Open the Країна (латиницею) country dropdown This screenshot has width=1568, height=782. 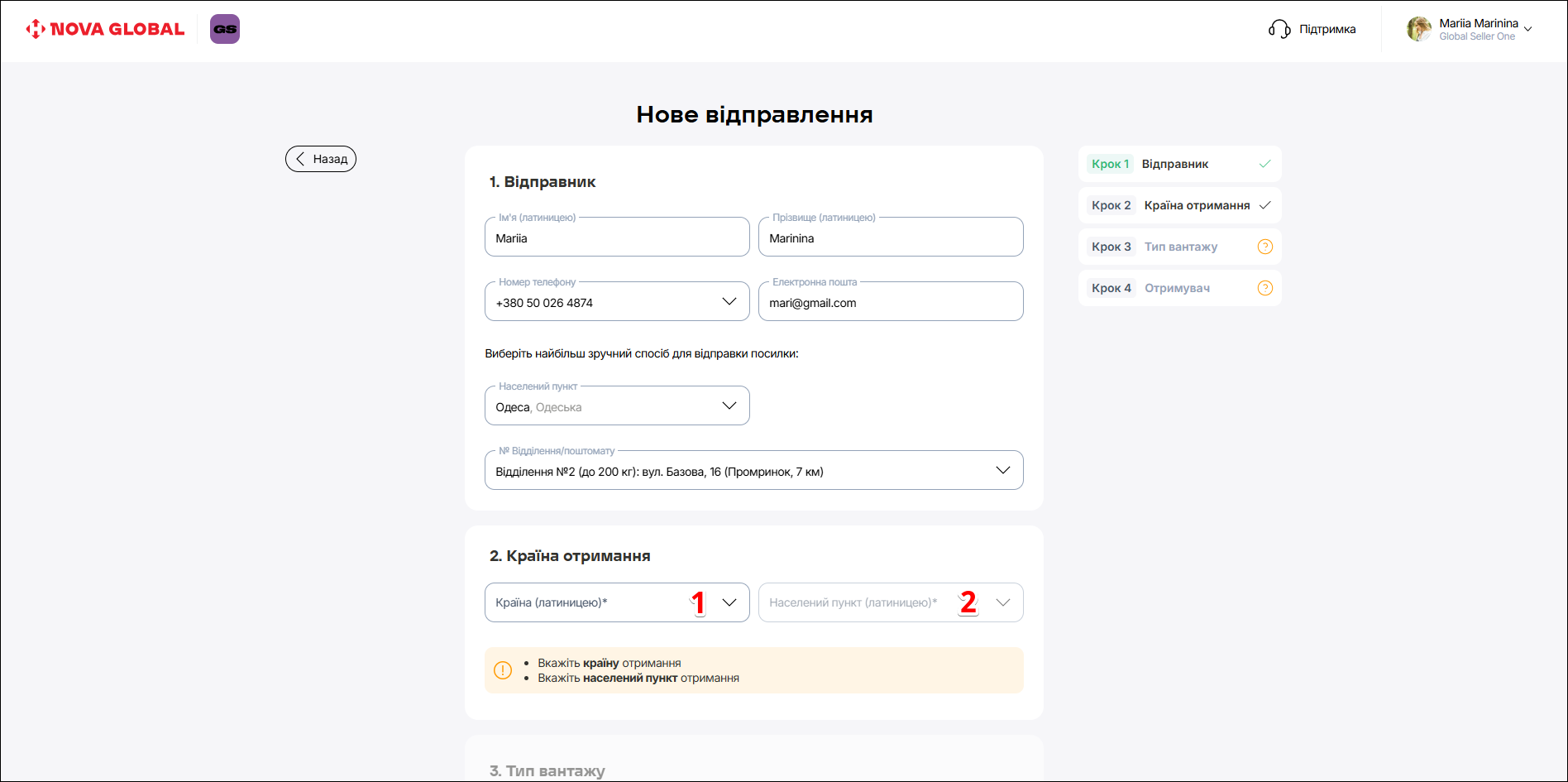(x=729, y=602)
